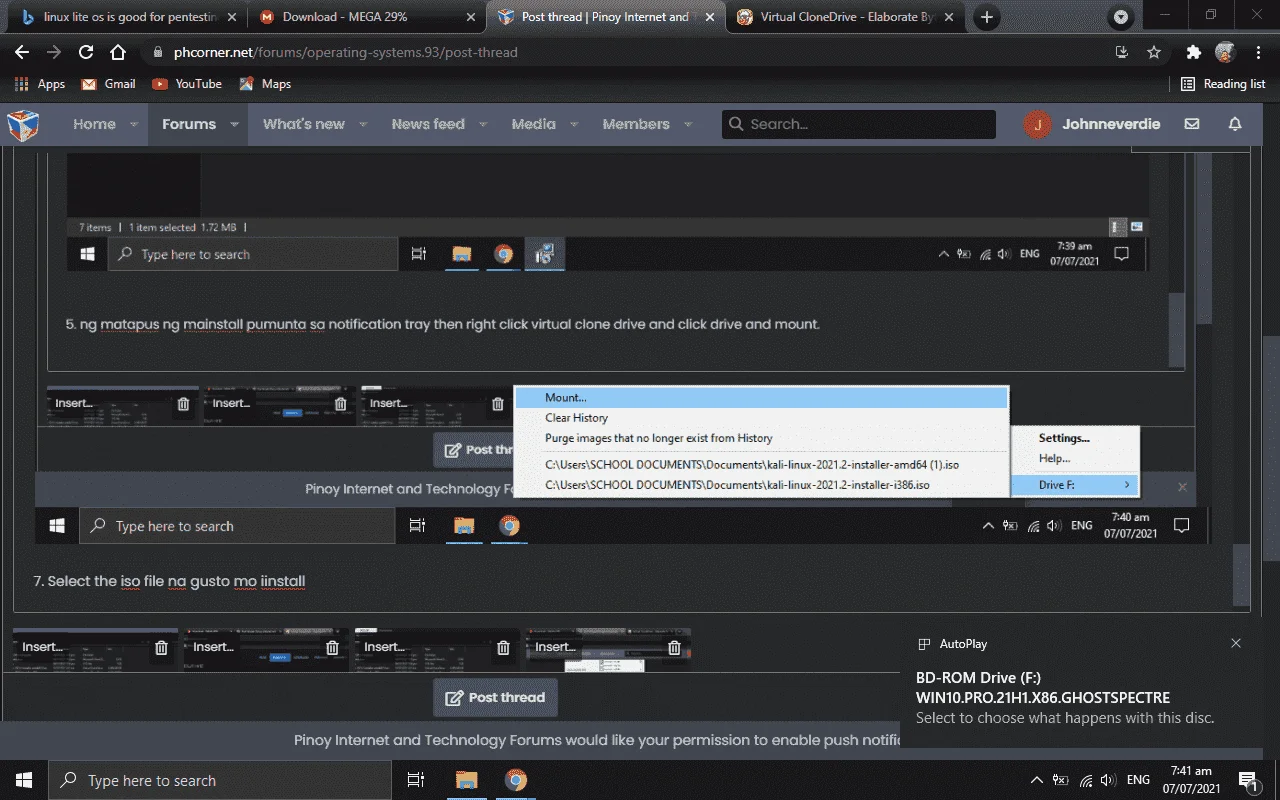Screen dimensions: 1280x800
Task: Open the YouTube bookmark
Action: click(187, 84)
